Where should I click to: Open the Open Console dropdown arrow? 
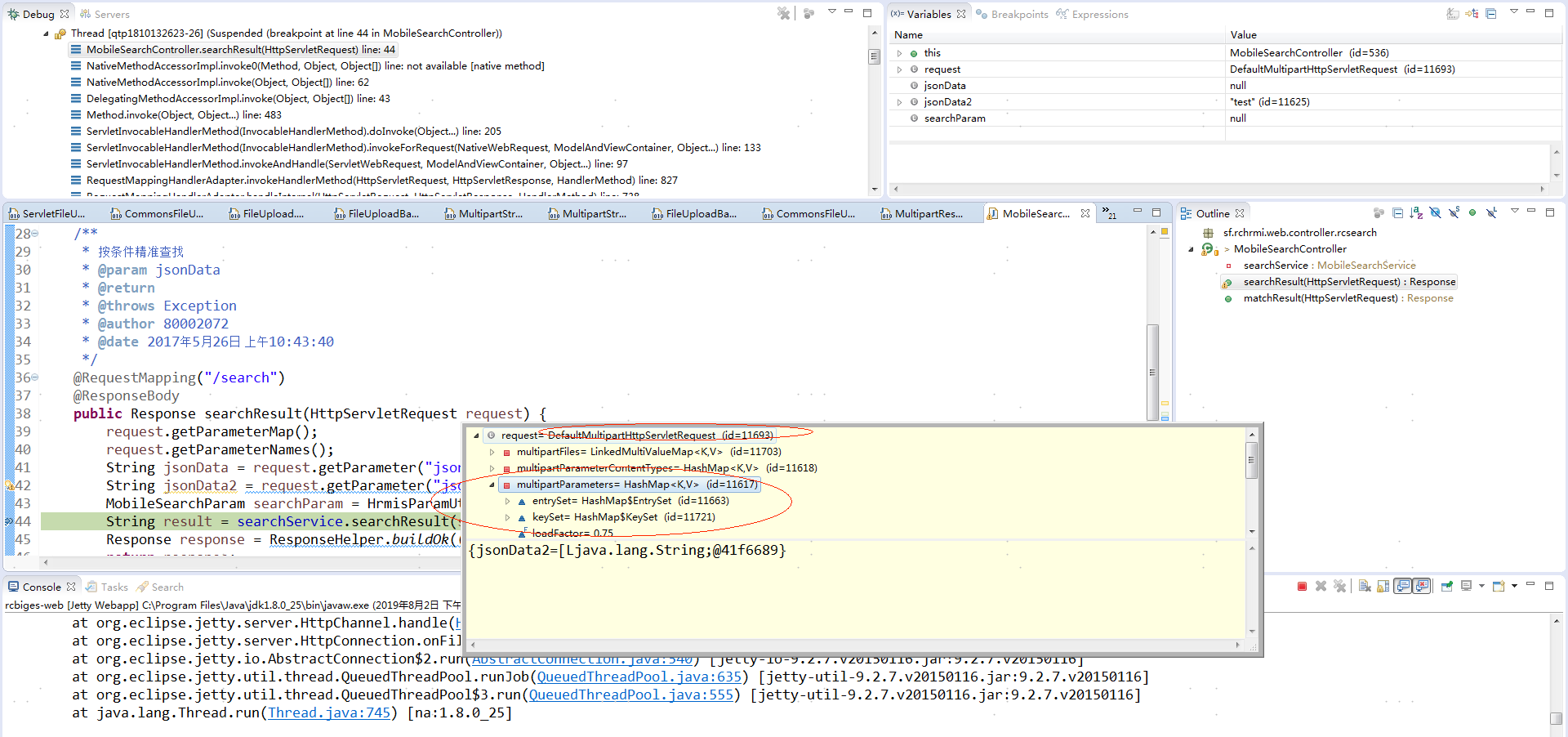(x=1513, y=587)
